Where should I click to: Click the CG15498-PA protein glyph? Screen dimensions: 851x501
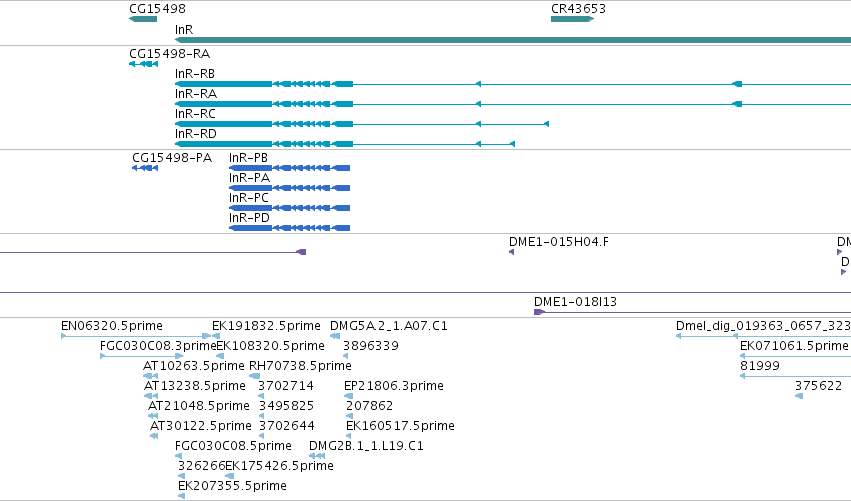click(x=145, y=168)
